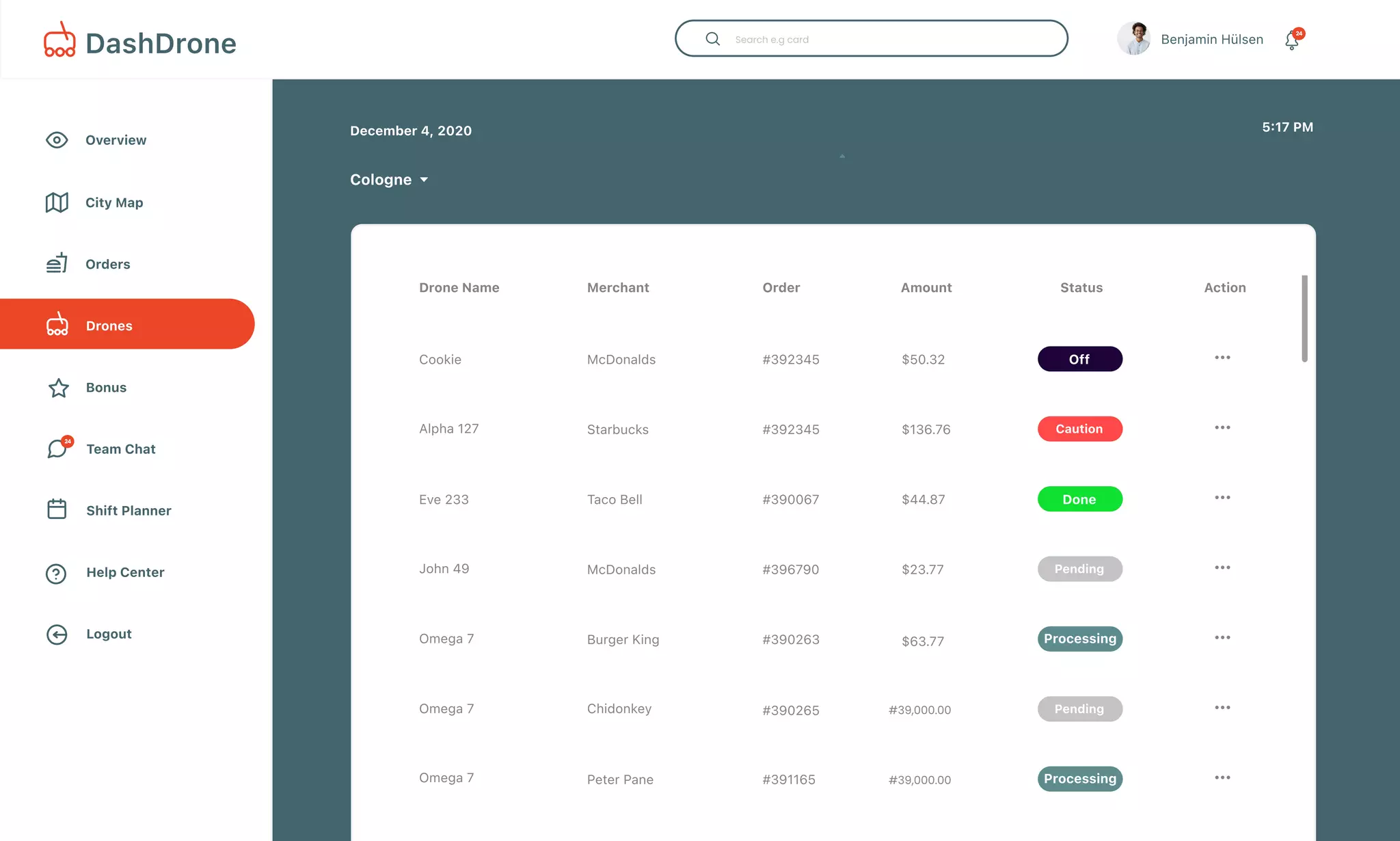Image resolution: width=1400 pixels, height=841 pixels.
Task: Open action menu for Cookie drone
Action: 1222,358
